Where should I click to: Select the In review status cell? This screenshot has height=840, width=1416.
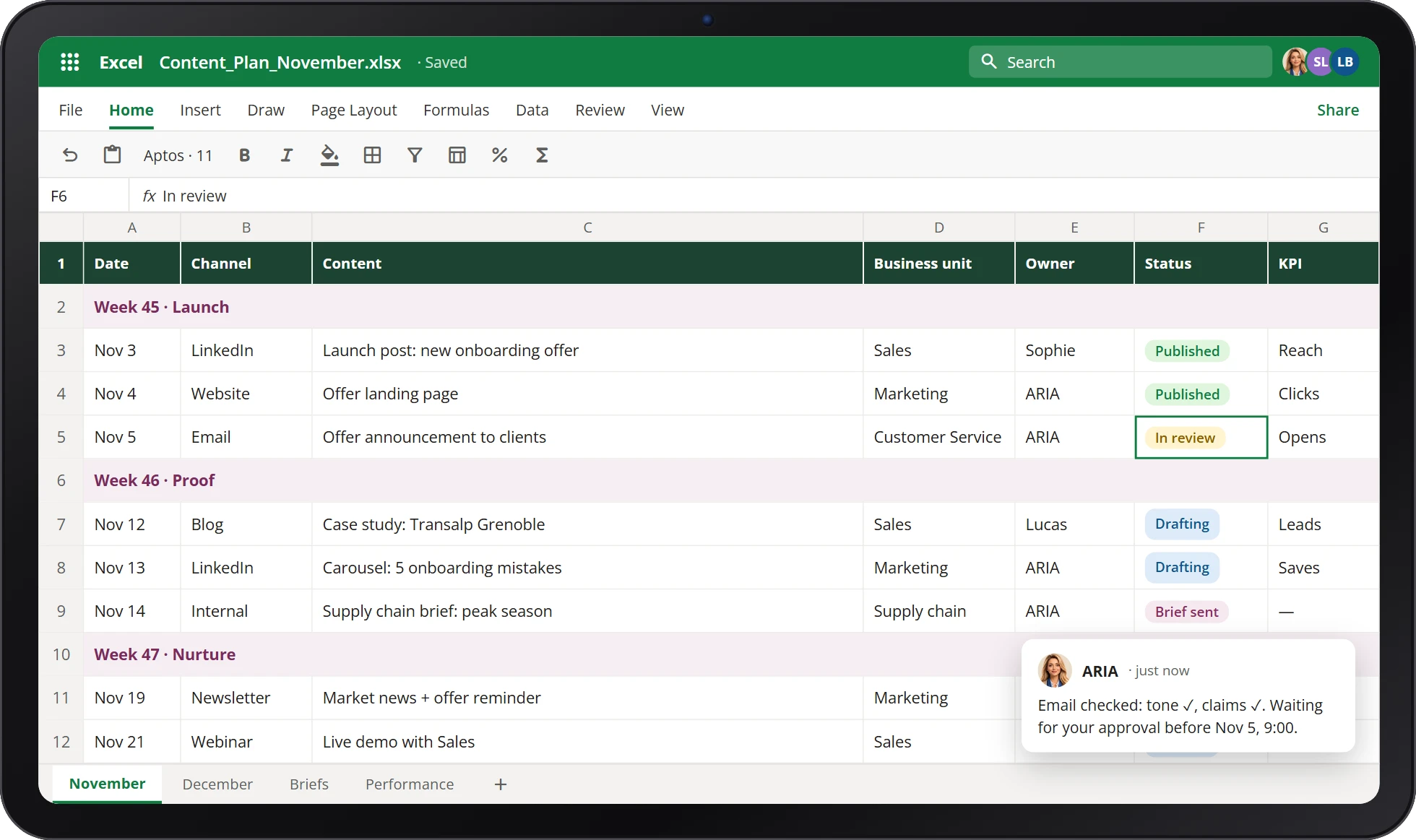click(1201, 437)
